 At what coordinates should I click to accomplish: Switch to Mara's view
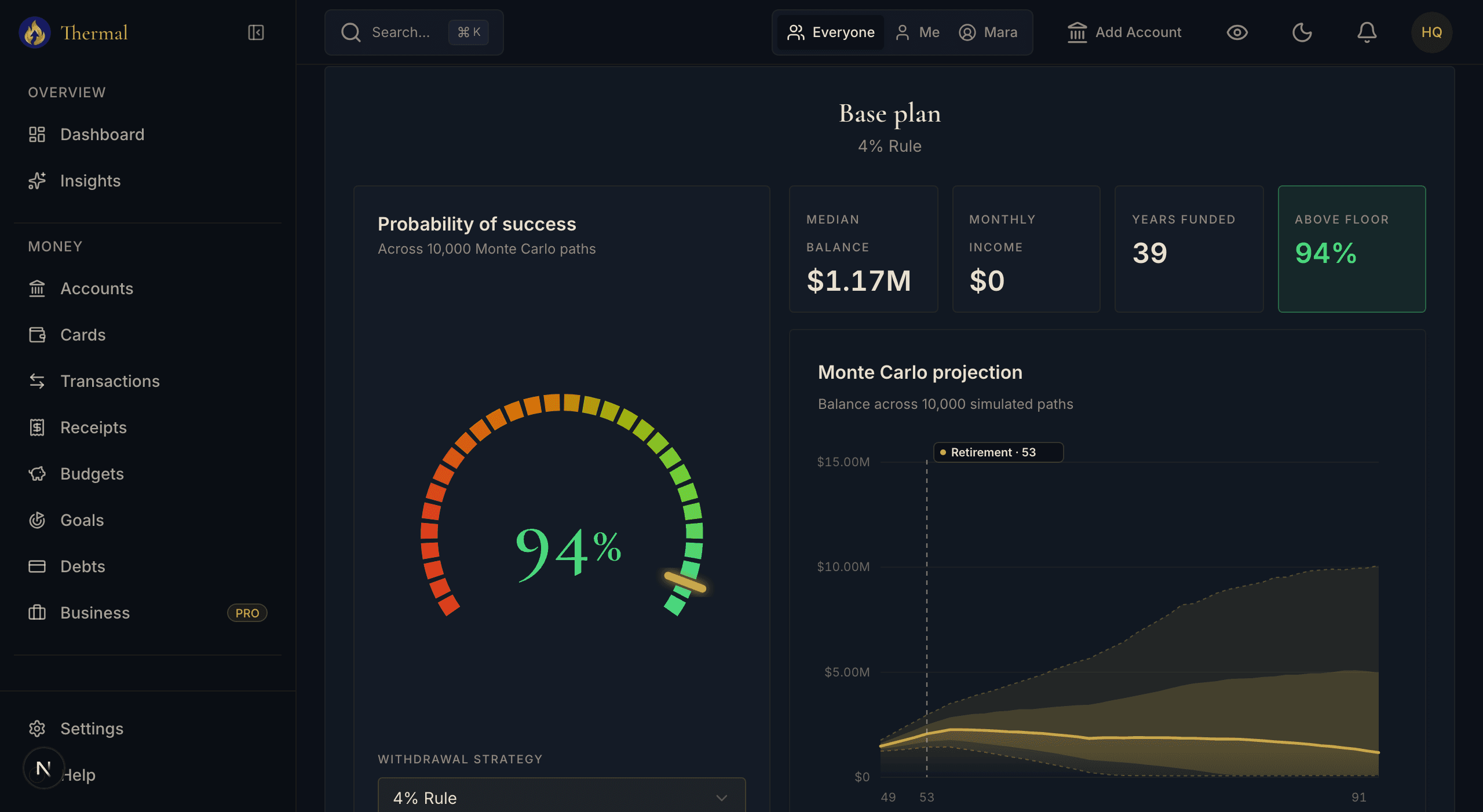click(988, 32)
